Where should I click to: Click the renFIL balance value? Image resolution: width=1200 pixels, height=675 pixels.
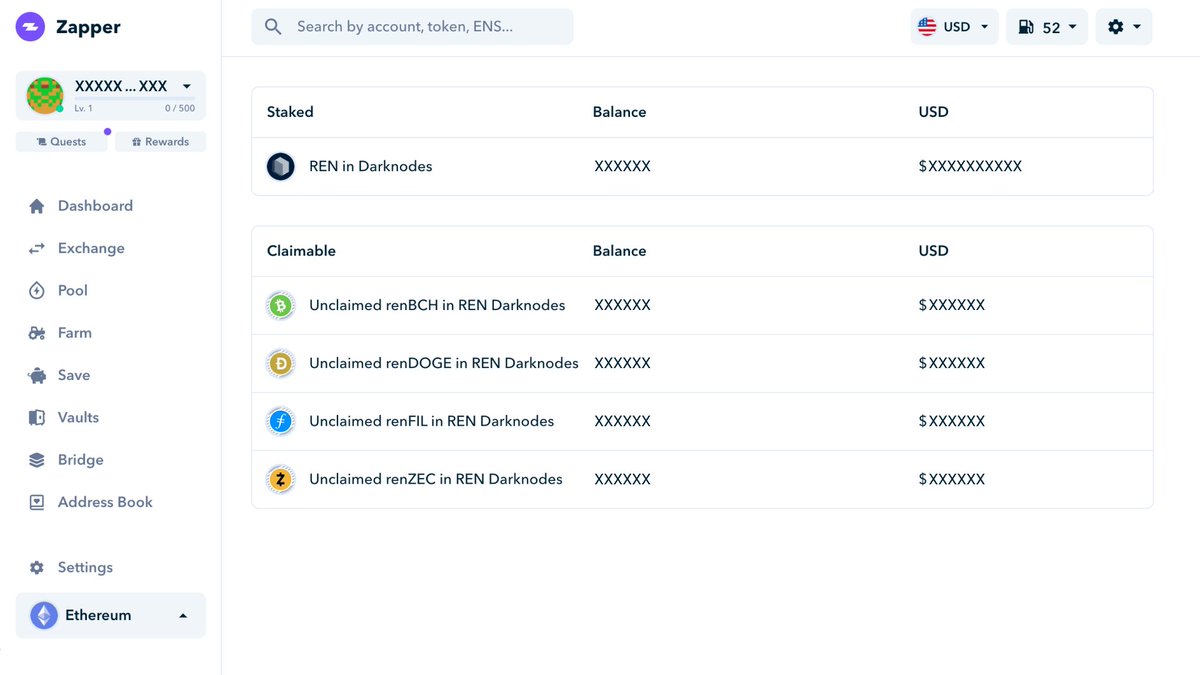click(x=622, y=421)
